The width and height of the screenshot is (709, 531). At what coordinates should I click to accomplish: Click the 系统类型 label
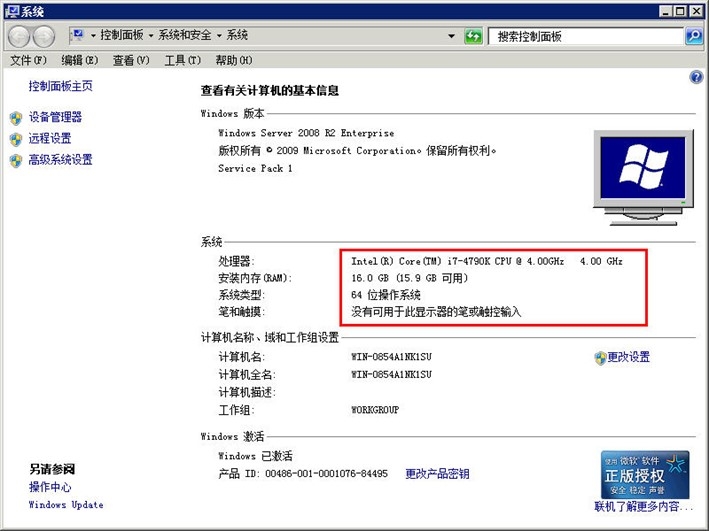pyautogui.click(x=241, y=295)
